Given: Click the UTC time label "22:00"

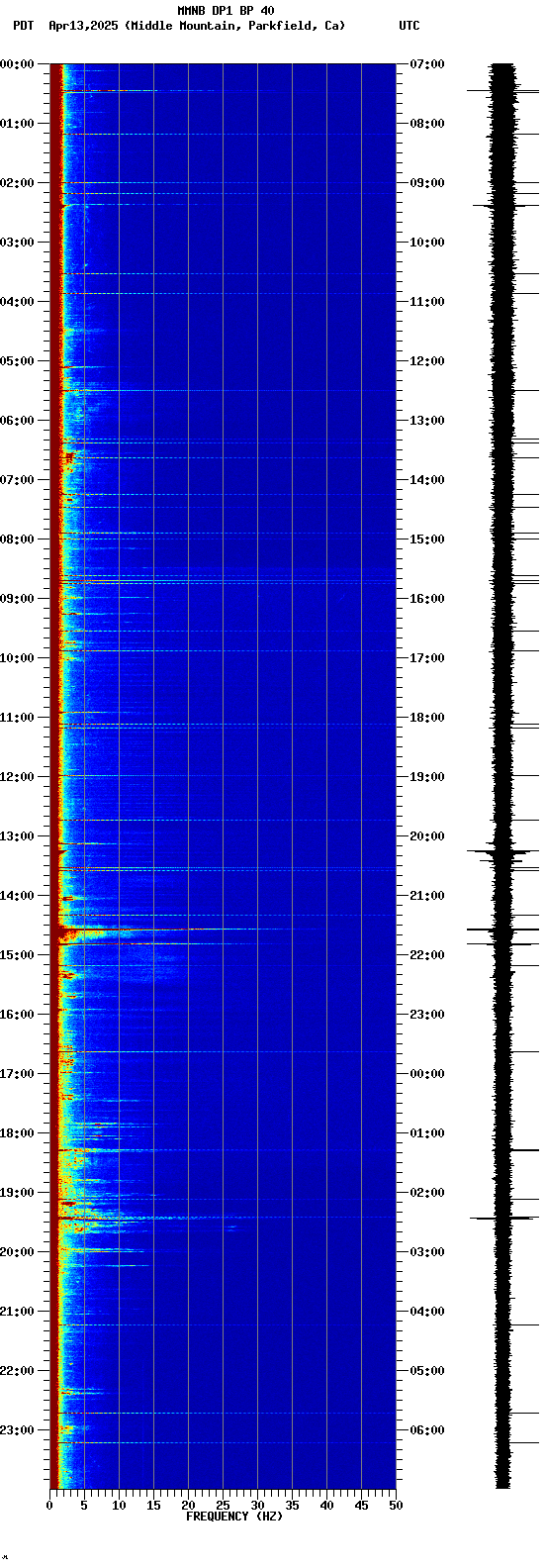Looking at the screenshot, I should pos(427,955).
